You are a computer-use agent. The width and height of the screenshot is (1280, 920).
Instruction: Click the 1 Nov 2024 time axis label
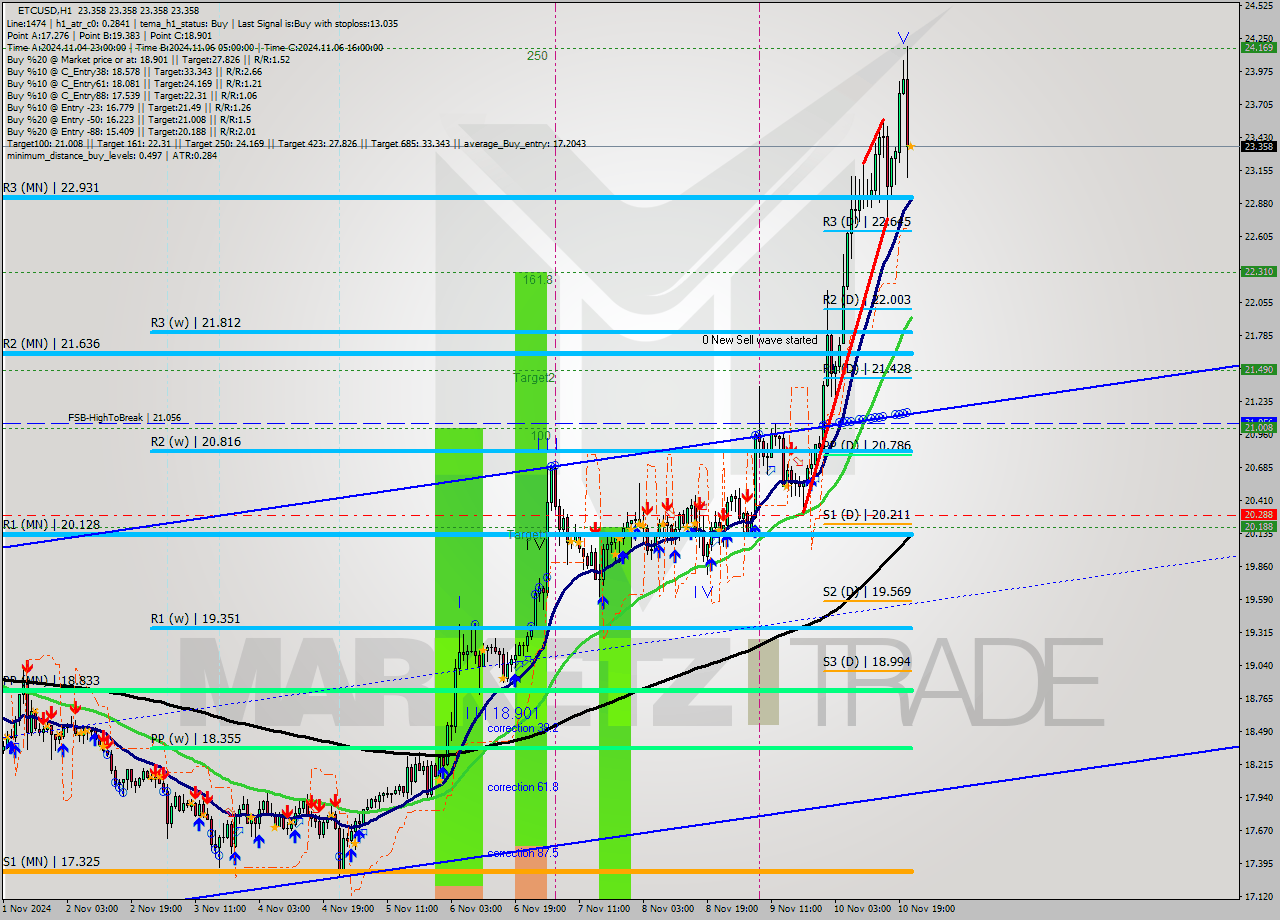tap(24, 909)
